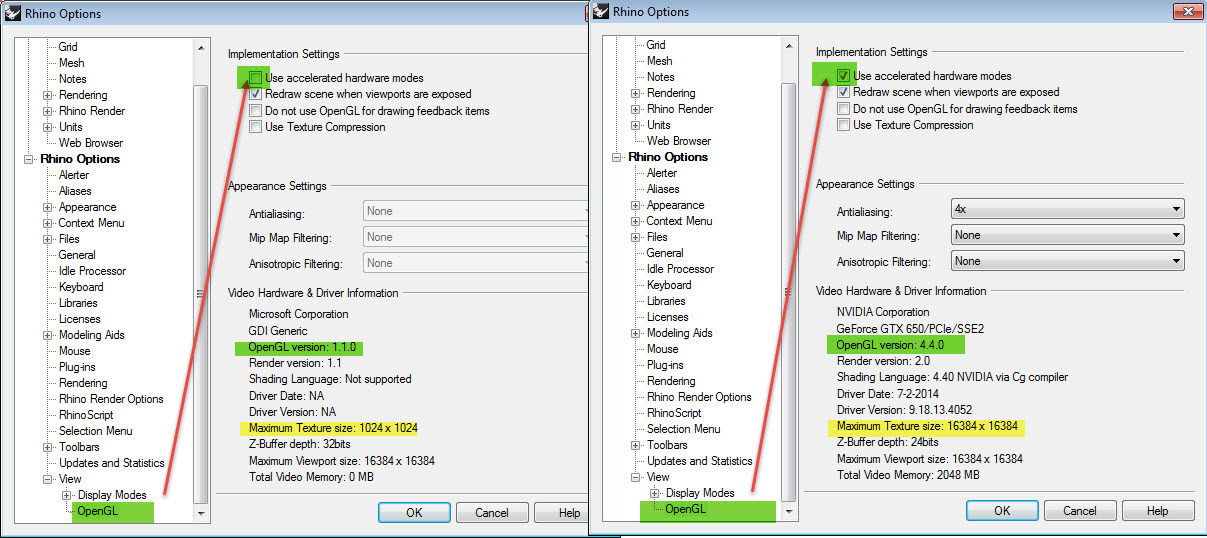Select General in left window tree
1207x538 pixels.
(77, 255)
